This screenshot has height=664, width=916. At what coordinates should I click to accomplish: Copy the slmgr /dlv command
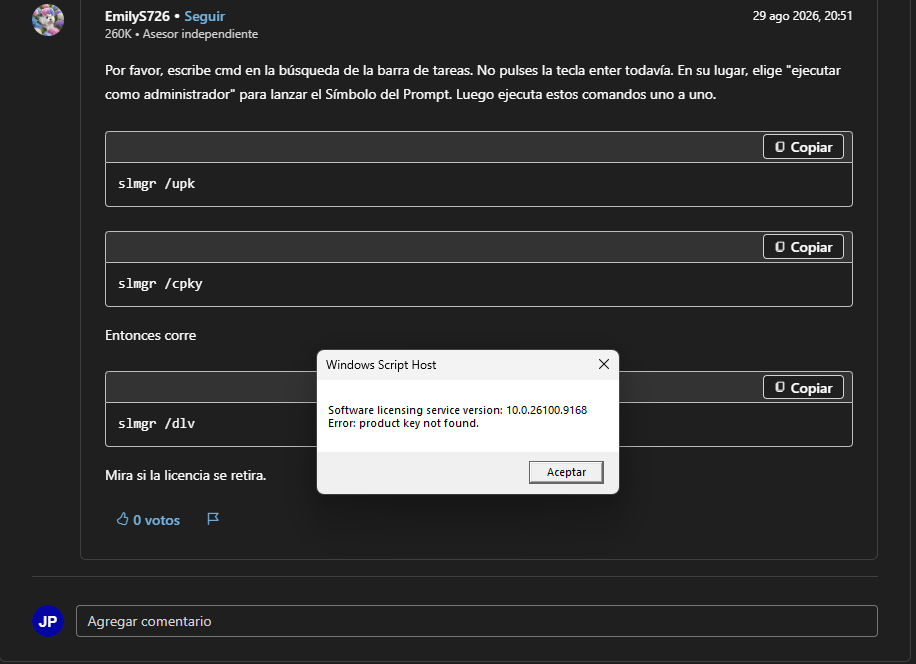(x=803, y=388)
